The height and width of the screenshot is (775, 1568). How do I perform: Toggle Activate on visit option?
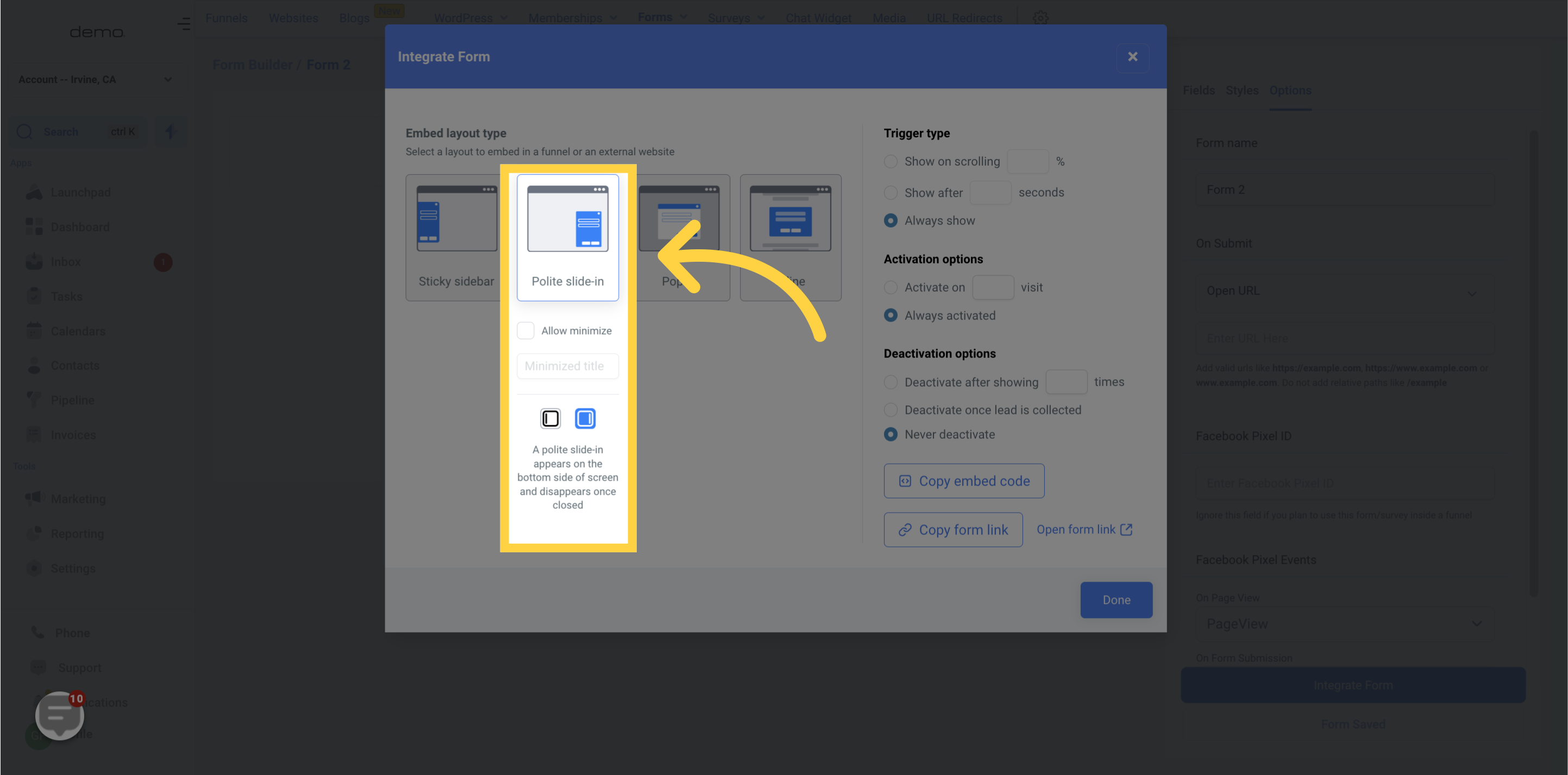(x=890, y=288)
